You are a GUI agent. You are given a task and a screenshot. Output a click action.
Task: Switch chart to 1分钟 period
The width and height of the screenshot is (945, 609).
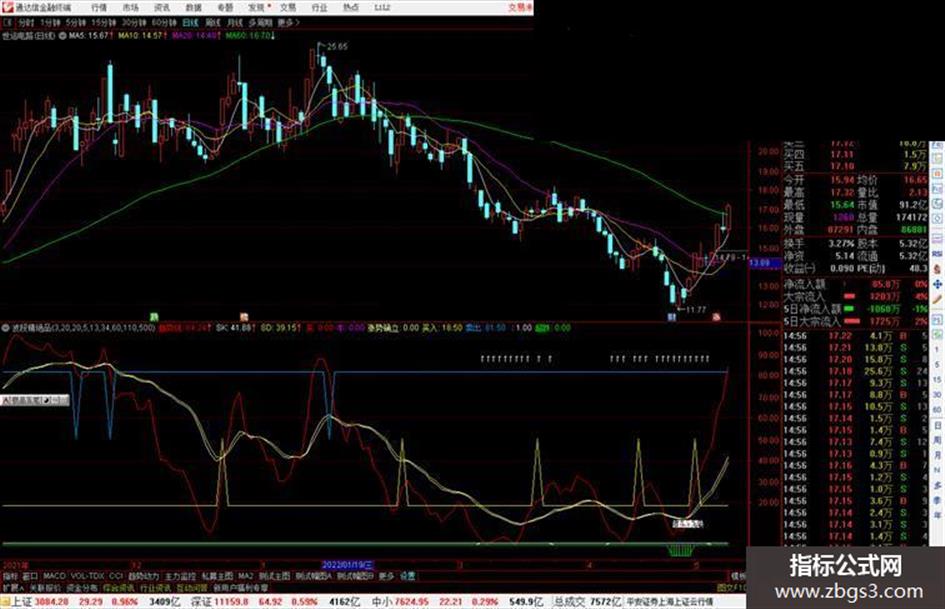(50, 22)
